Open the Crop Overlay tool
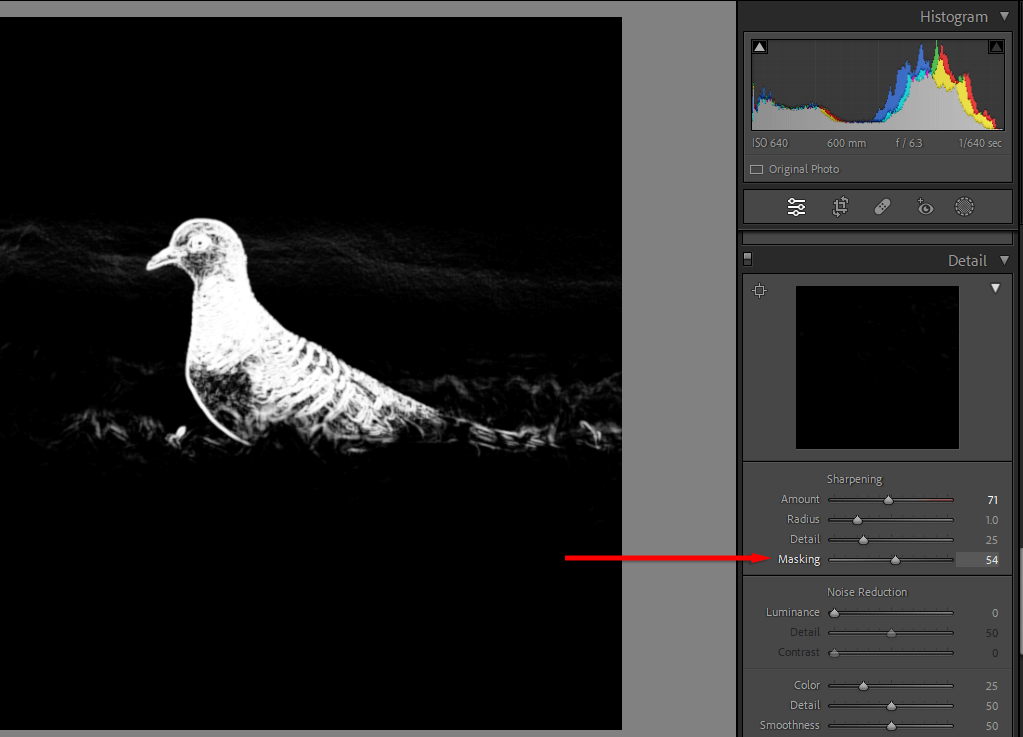Viewport: 1023px width, 737px height. (840, 207)
